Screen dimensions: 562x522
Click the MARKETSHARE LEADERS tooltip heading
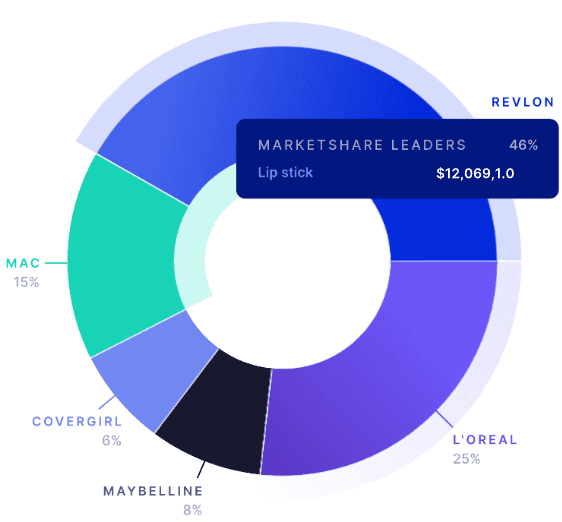coord(362,145)
